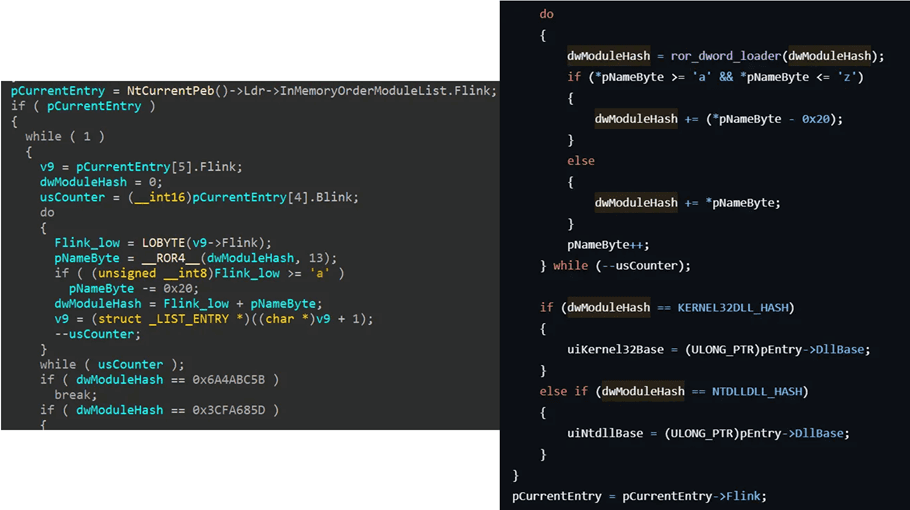
Task: Click the 'pNameByte++;' line
Action: [x=608, y=245]
